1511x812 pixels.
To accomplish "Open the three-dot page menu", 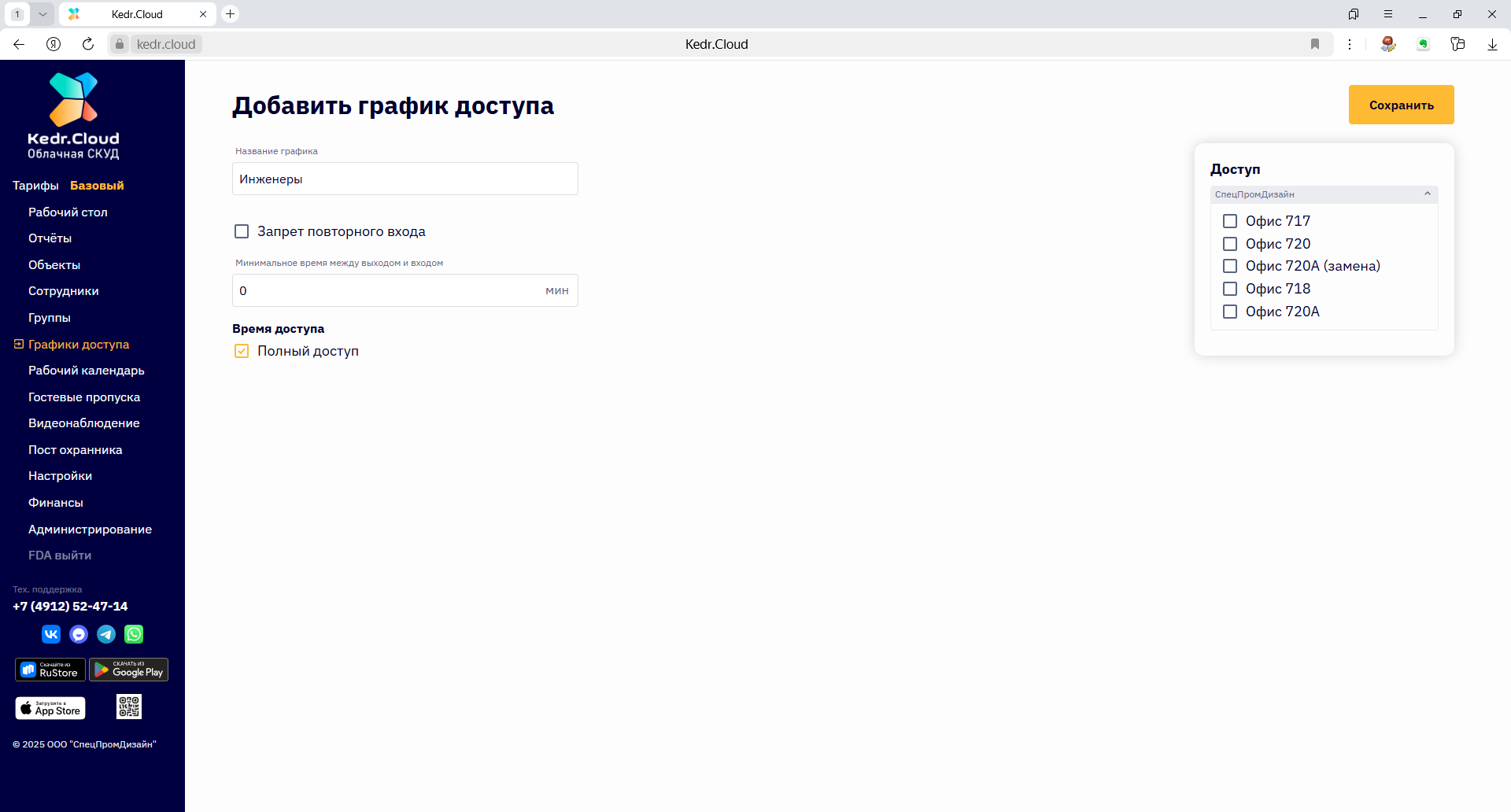I will pos(1350,44).
